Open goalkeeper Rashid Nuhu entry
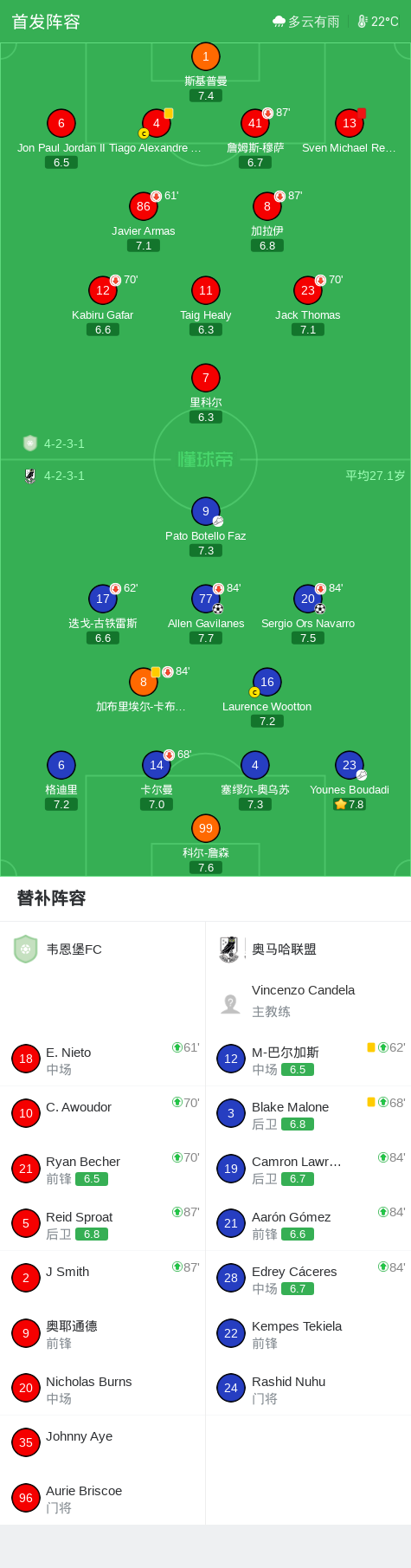The width and height of the screenshot is (411, 1568). [x=308, y=1388]
